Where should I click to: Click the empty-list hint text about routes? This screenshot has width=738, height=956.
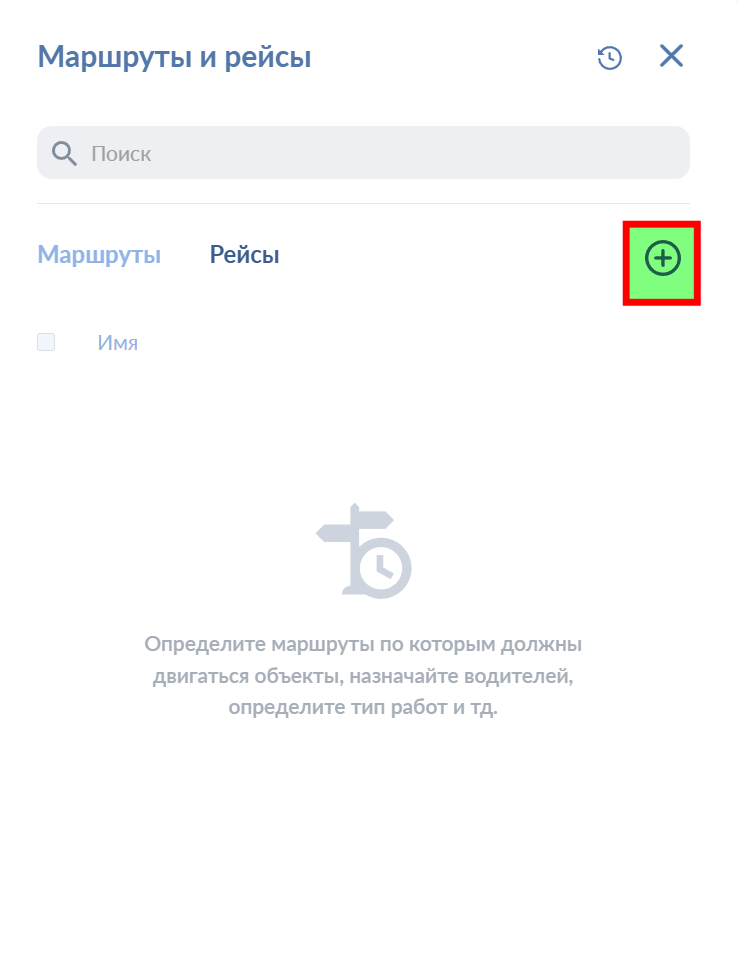[x=363, y=676]
